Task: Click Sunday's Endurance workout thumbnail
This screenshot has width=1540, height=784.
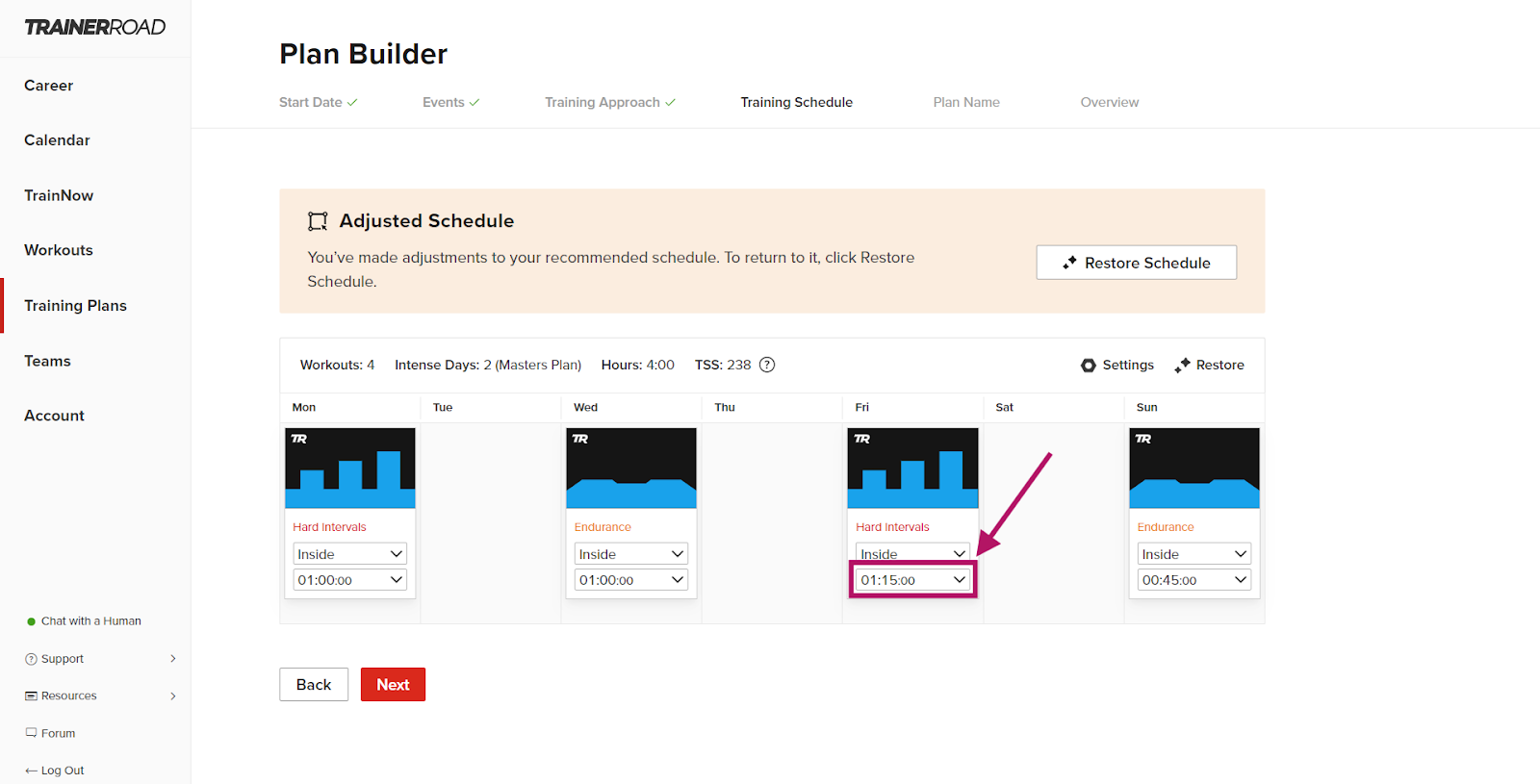Action: pos(1194,468)
